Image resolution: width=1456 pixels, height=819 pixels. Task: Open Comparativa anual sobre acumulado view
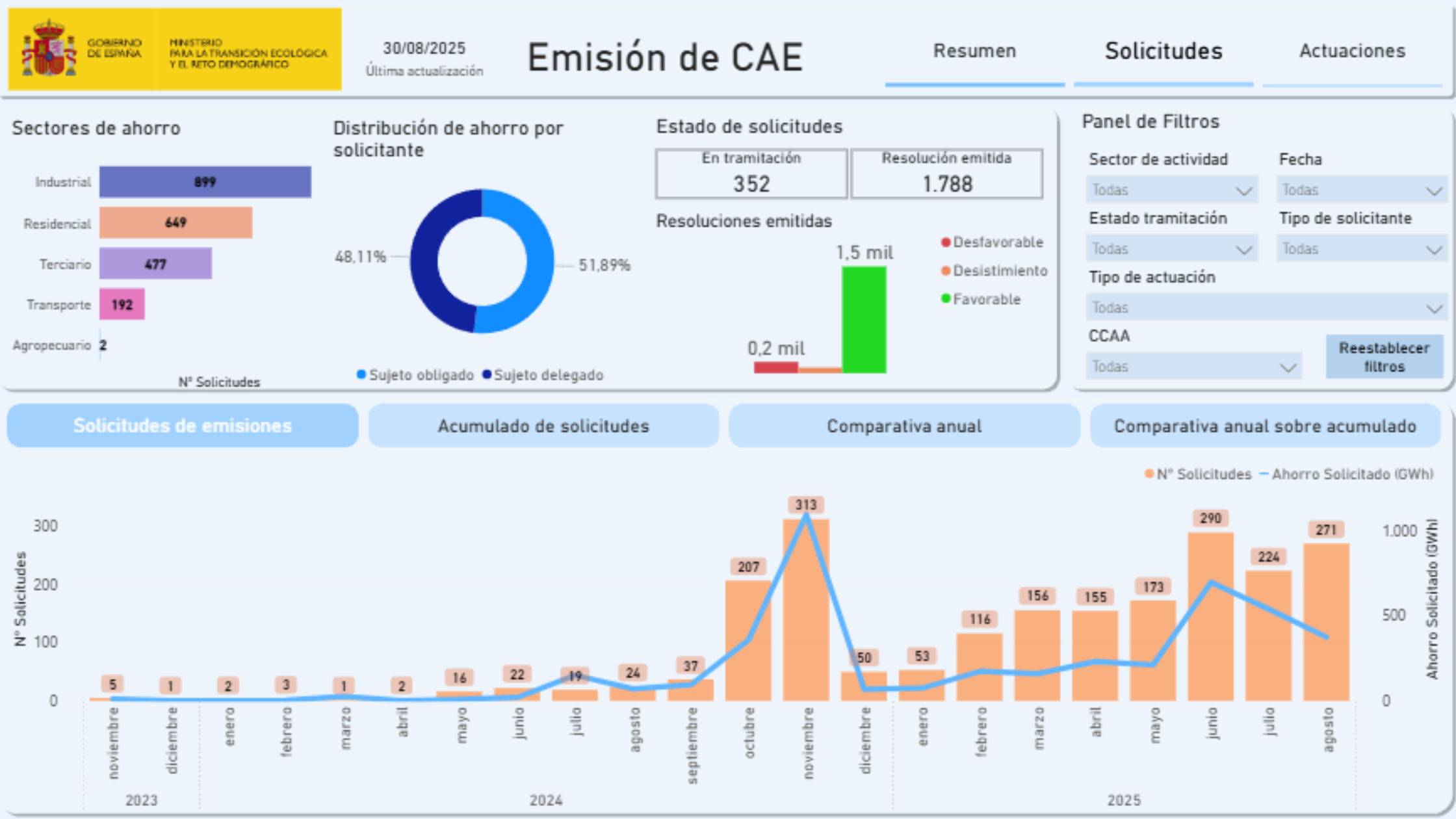(1266, 426)
